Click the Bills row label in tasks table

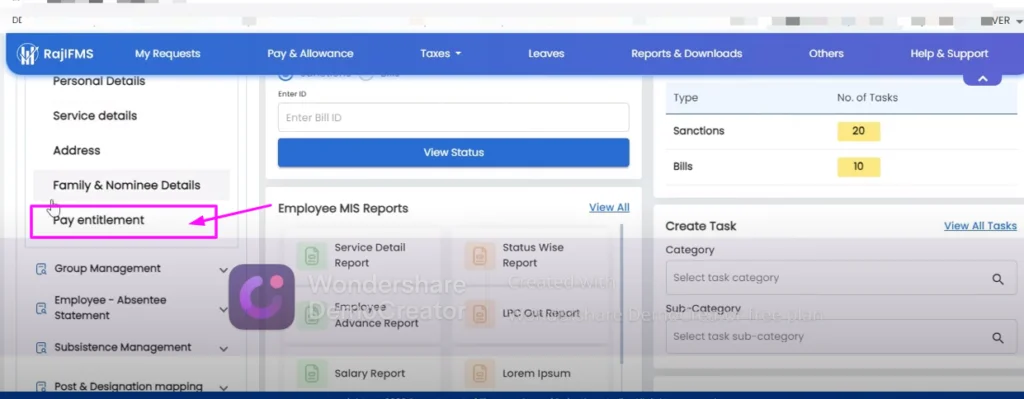[682, 167]
